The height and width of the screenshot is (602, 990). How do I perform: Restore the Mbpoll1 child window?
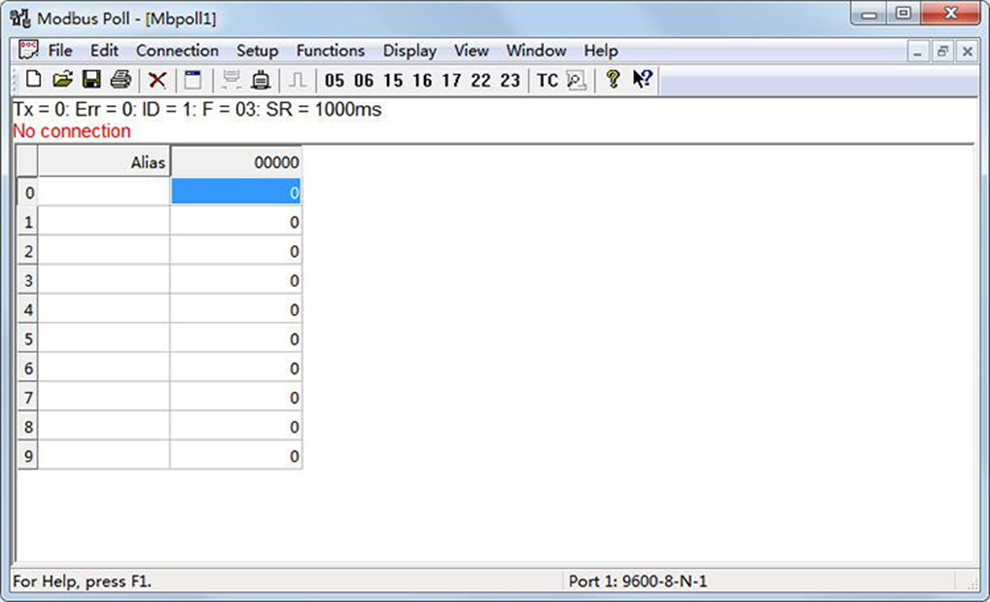(x=943, y=51)
